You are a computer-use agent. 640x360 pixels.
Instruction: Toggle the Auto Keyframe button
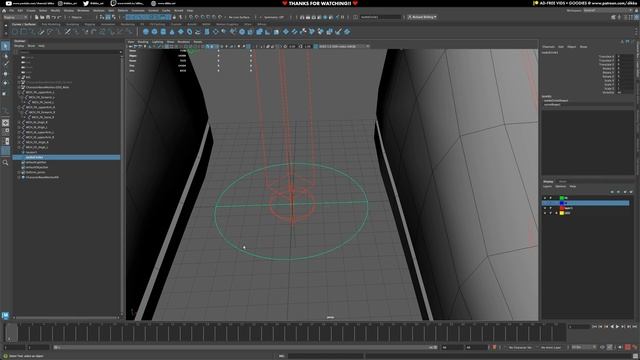click(x=628, y=347)
